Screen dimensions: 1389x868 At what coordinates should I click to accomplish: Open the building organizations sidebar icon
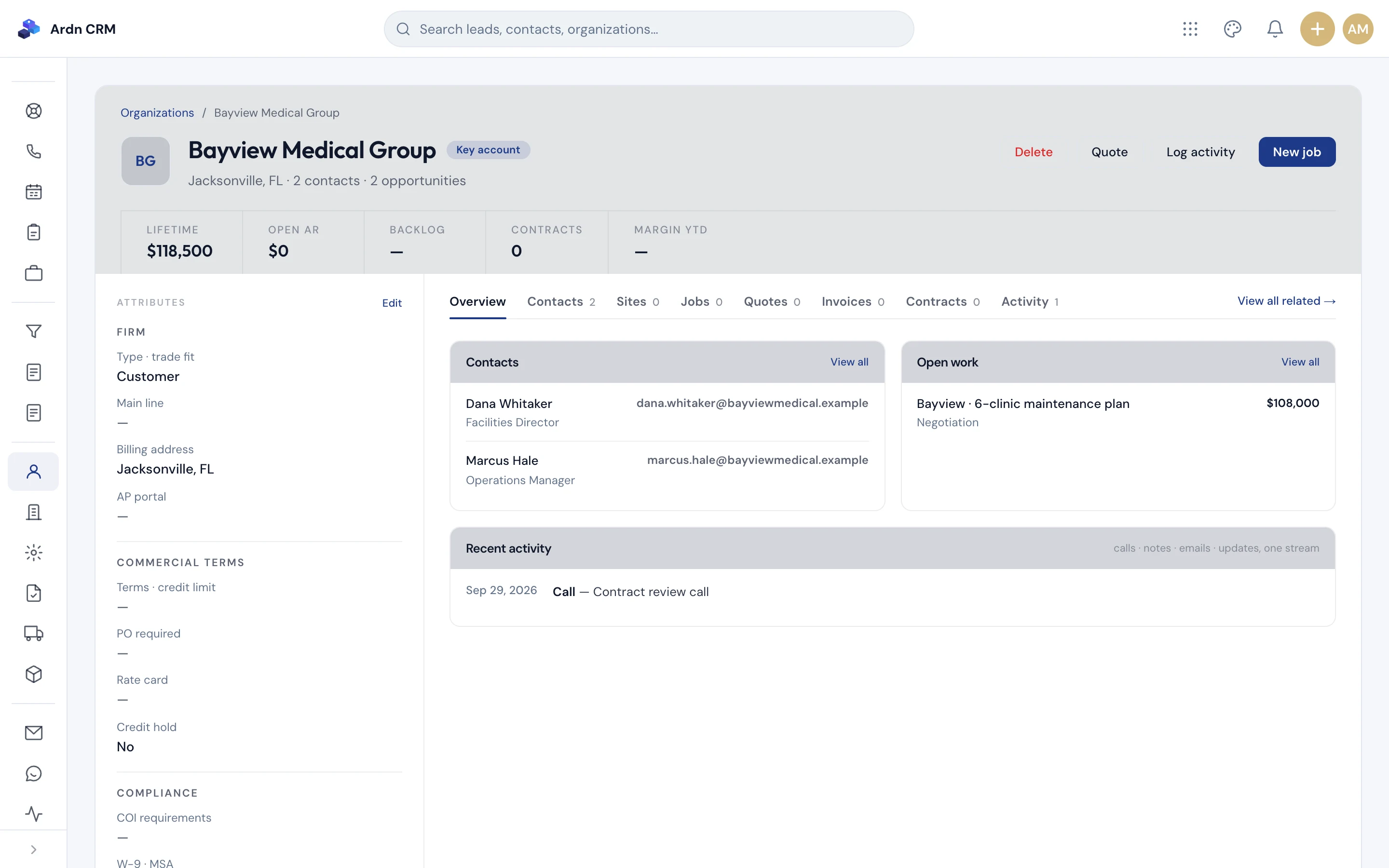(33, 512)
